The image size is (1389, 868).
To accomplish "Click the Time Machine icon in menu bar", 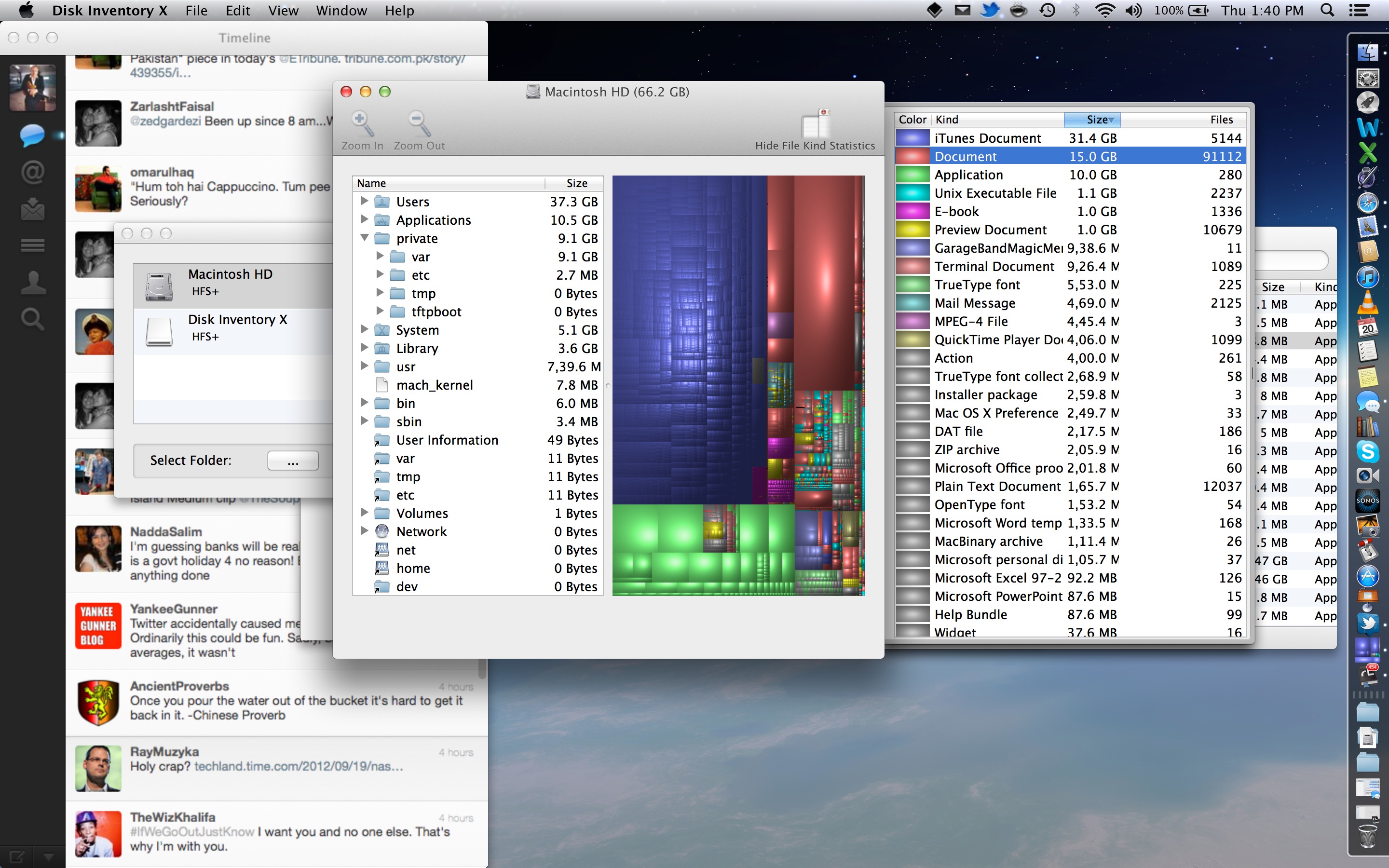I will coord(1048,10).
